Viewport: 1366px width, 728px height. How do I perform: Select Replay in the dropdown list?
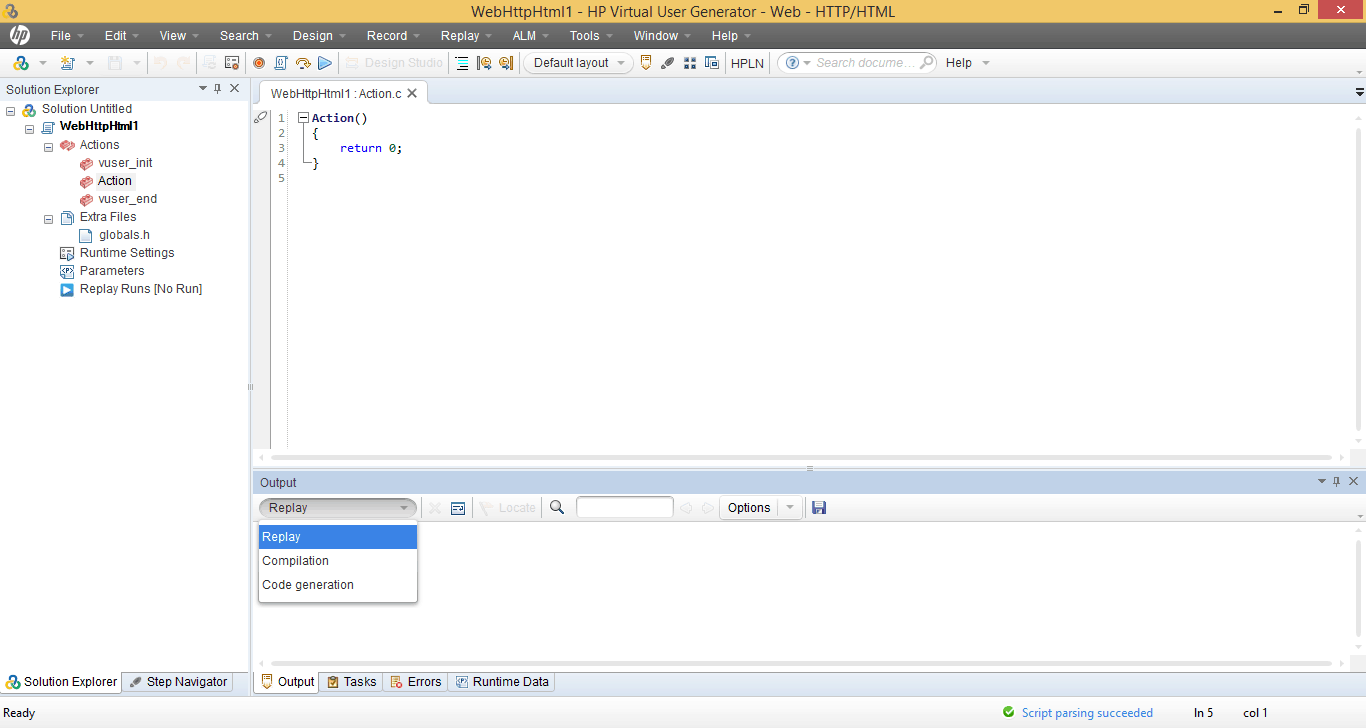[x=338, y=537]
